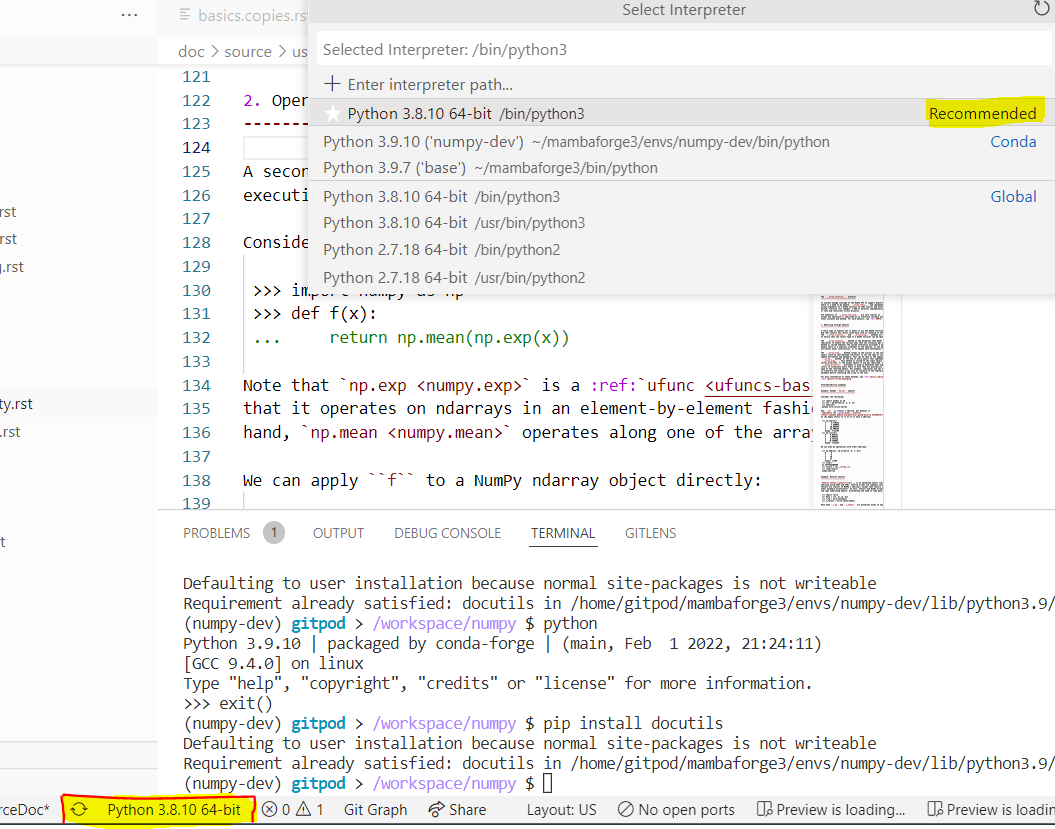Click the star icon beside Python 3.8.10 recommended
The width and height of the screenshot is (1055, 829).
pos(332,113)
